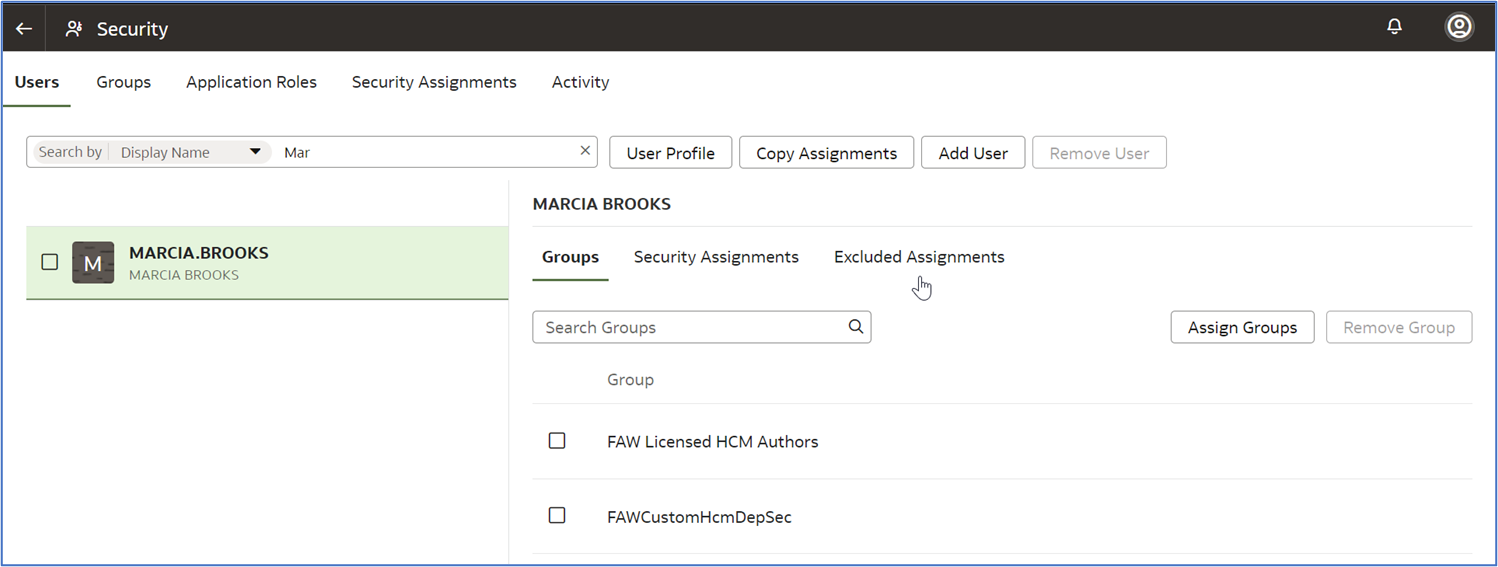Open the notifications bell
The width and height of the screenshot is (1498, 567).
pyautogui.click(x=1395, y=27)
